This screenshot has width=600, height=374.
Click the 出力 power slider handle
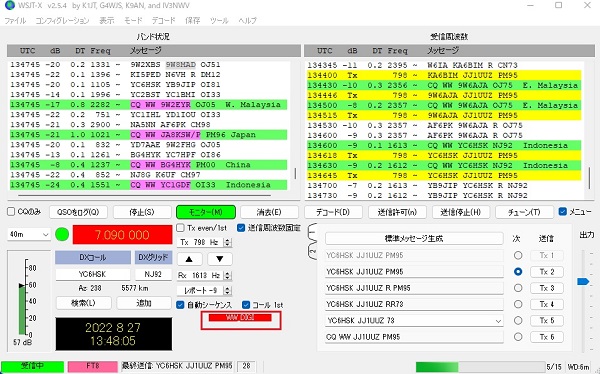click(583, 282)
